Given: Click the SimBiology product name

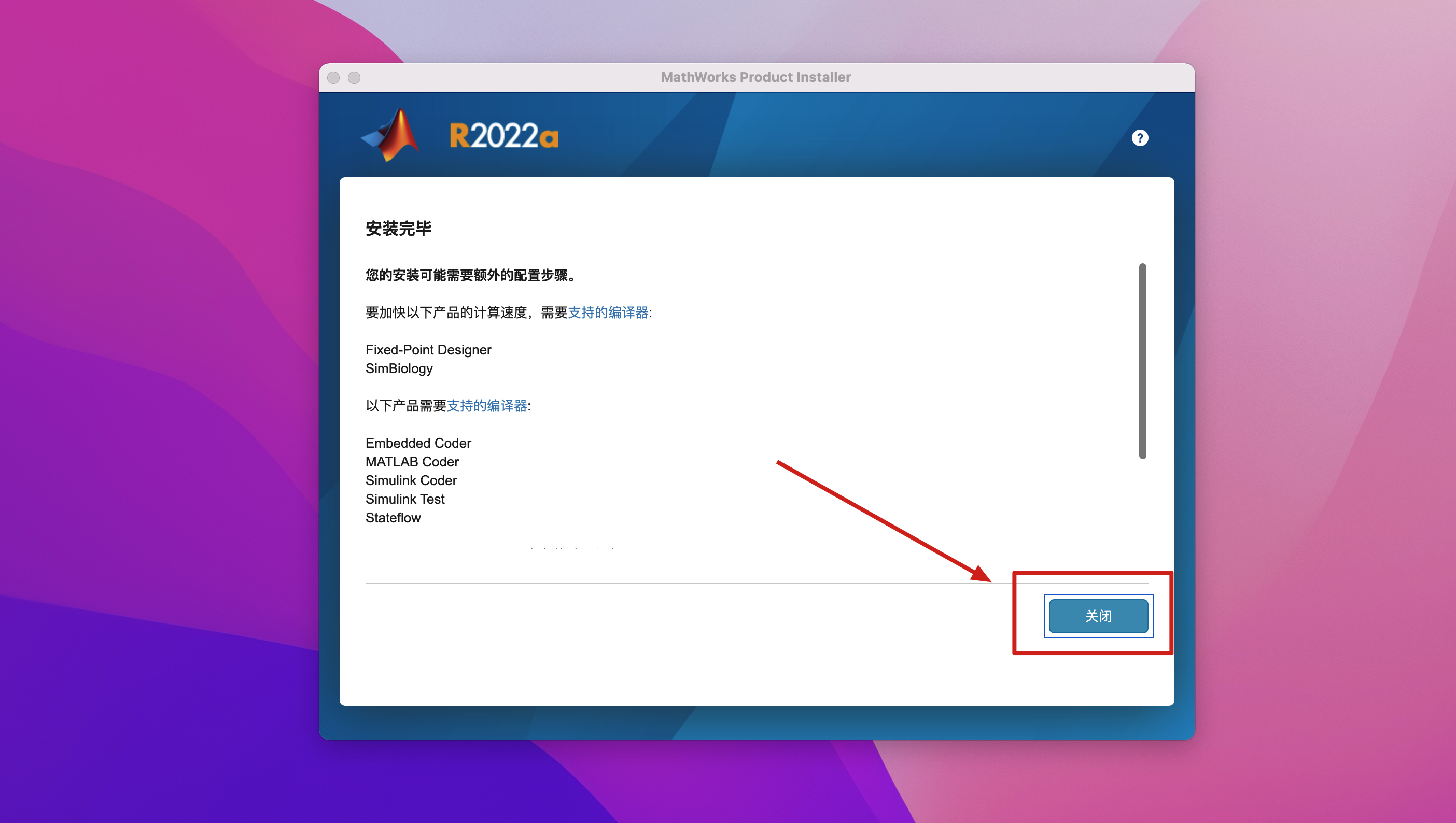Looking at the screenshot, I should coord(399,368).
